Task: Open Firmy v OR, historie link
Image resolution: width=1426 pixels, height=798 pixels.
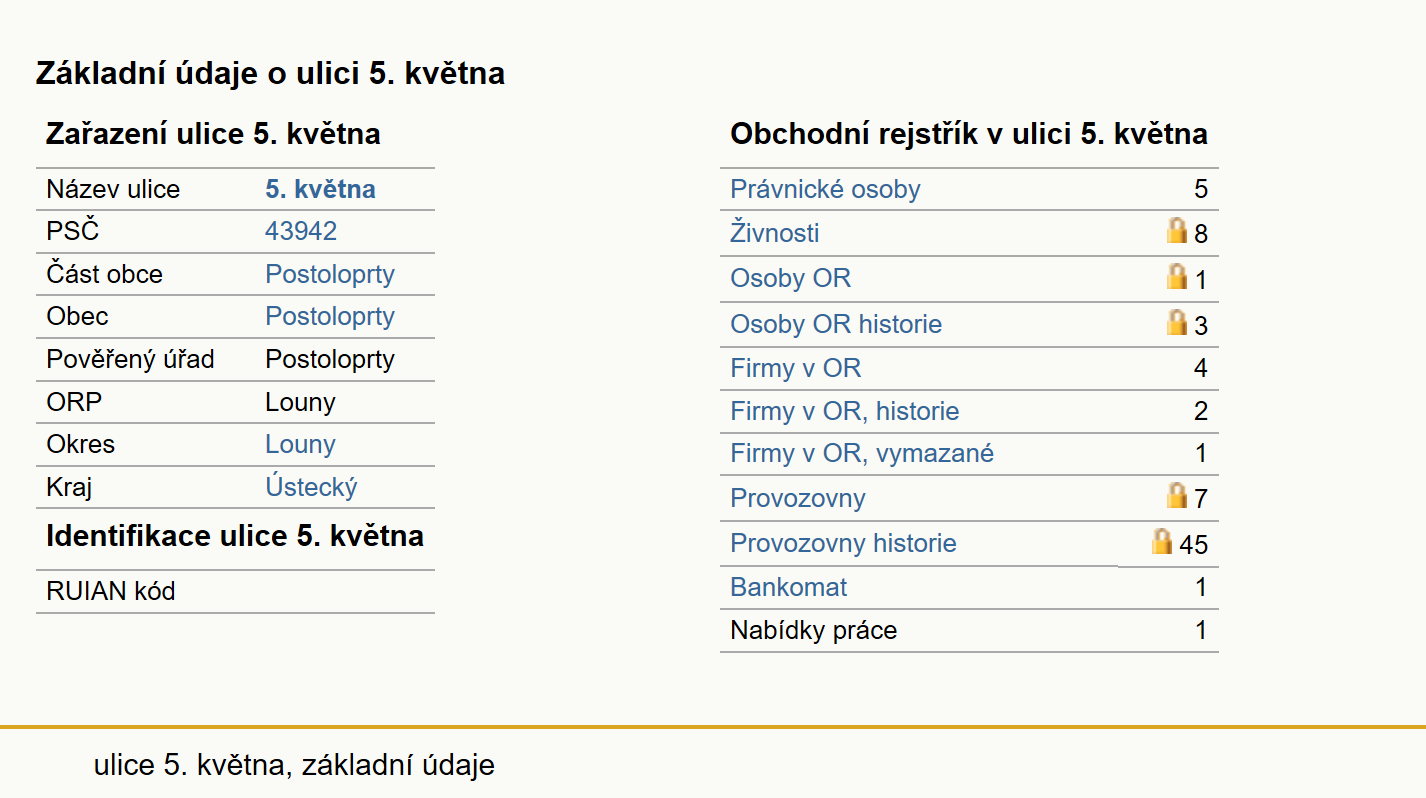Action: 845,411
